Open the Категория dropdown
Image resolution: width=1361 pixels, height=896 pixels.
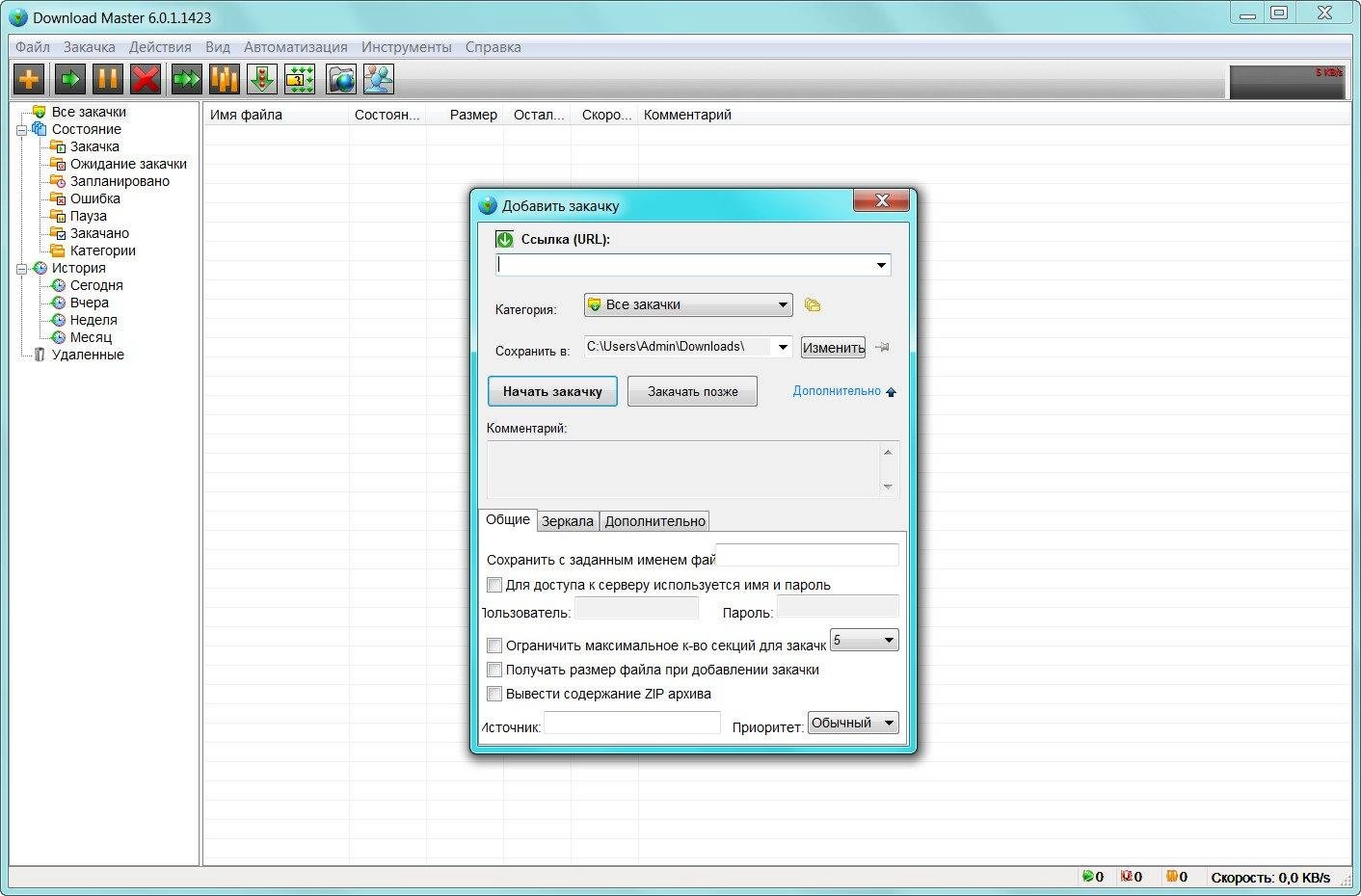pos(688,304)
